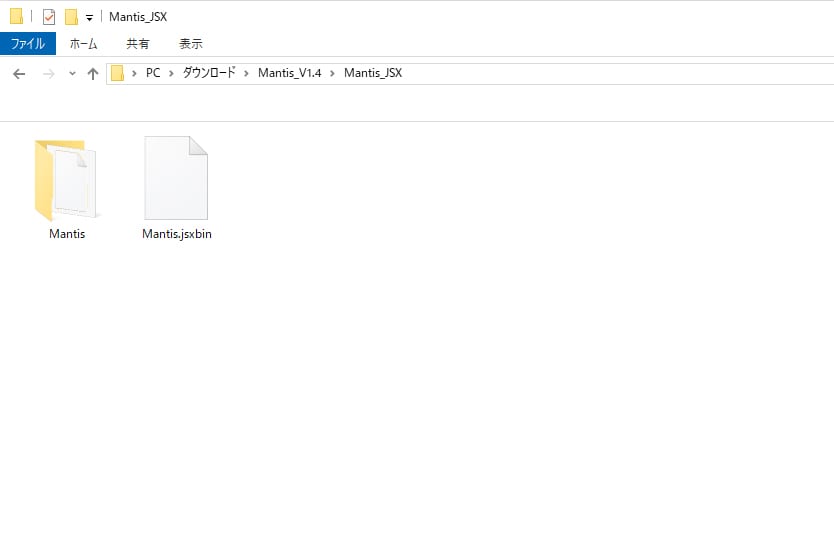Viewport: 834px width, 539px height.
Task: Click Mantis_JSX in the breadcrumb
Action: coord(373,73)
